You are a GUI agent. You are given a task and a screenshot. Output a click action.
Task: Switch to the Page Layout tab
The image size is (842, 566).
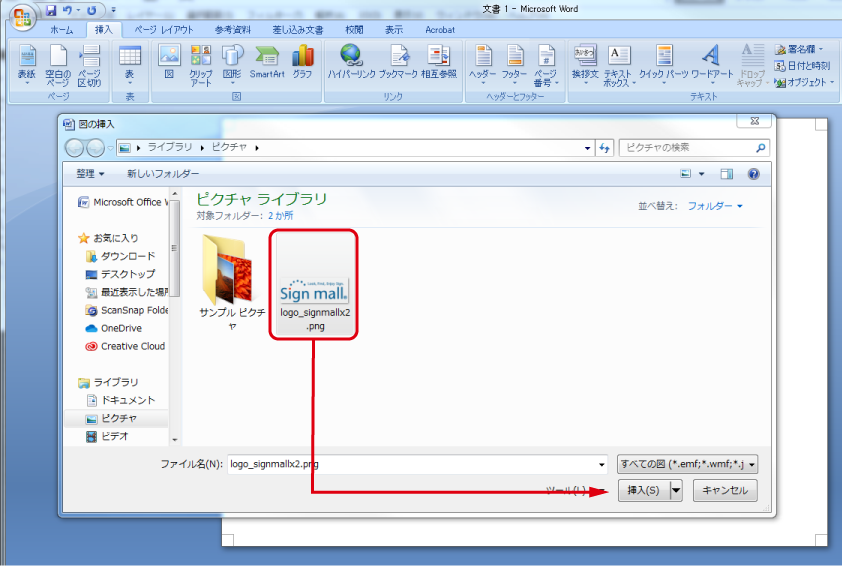(x=164, y=30)
